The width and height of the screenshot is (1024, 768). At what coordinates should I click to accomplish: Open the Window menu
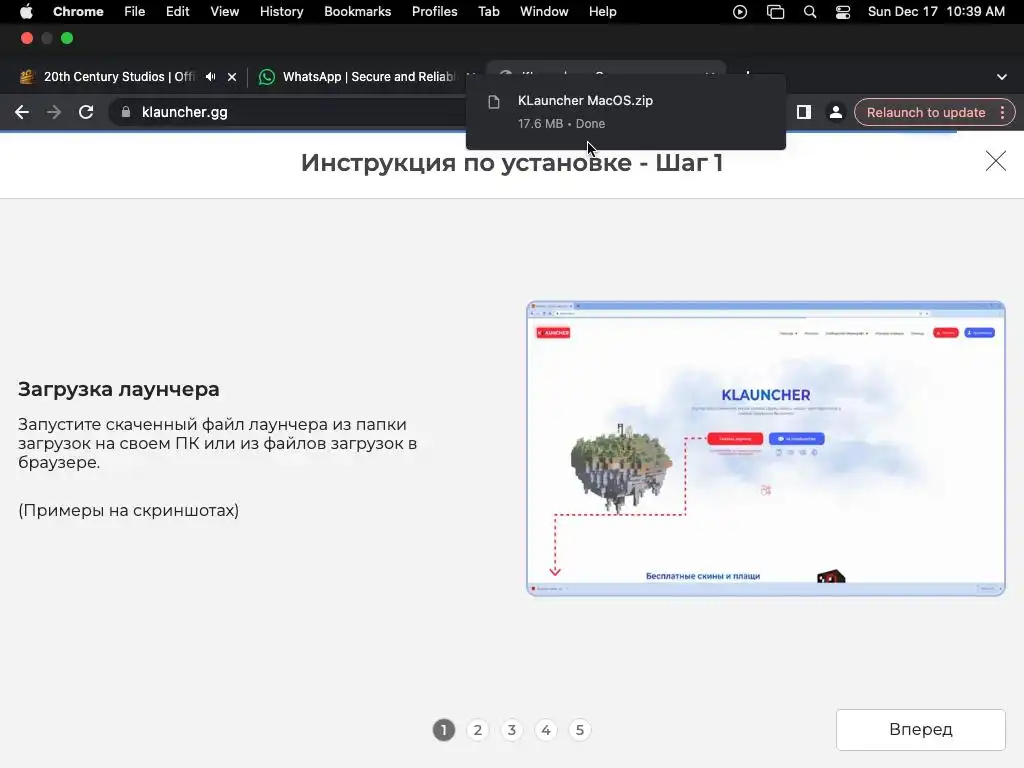point(544,12)
